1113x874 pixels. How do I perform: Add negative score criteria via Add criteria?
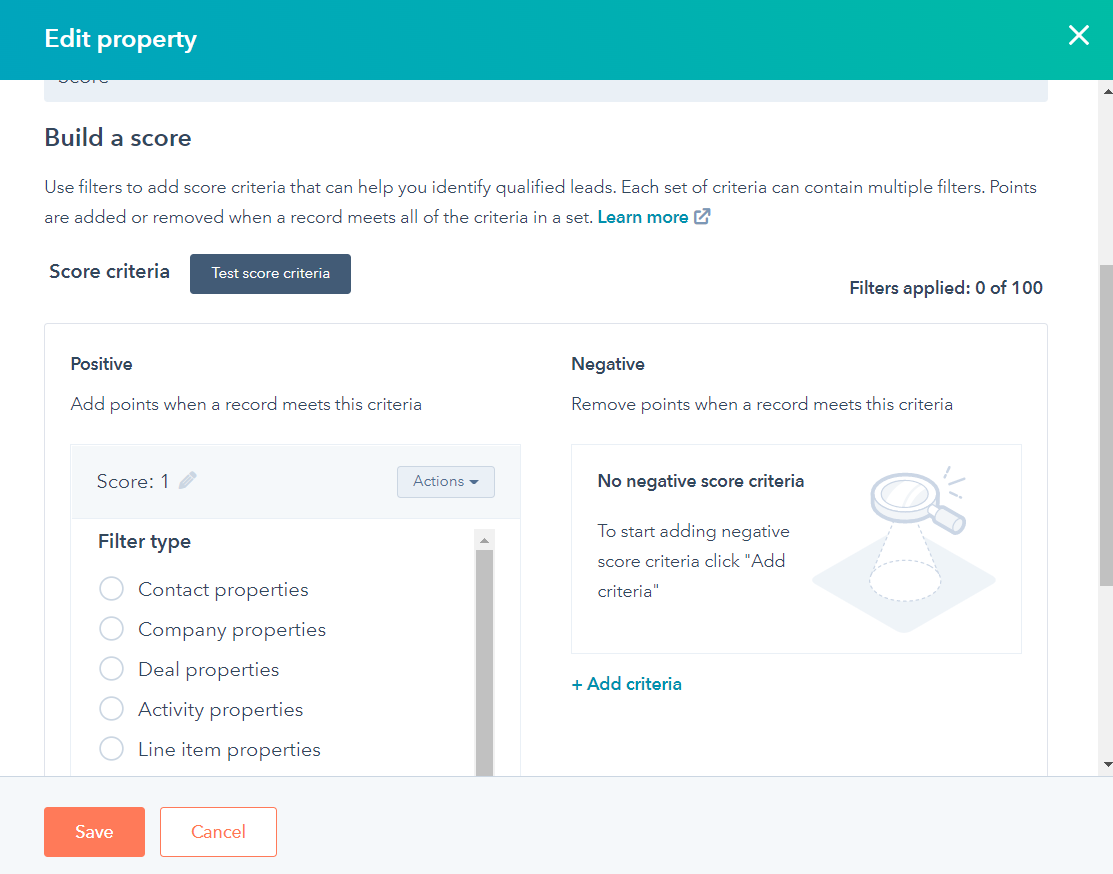pyautogui.click(x=626, y=683)
